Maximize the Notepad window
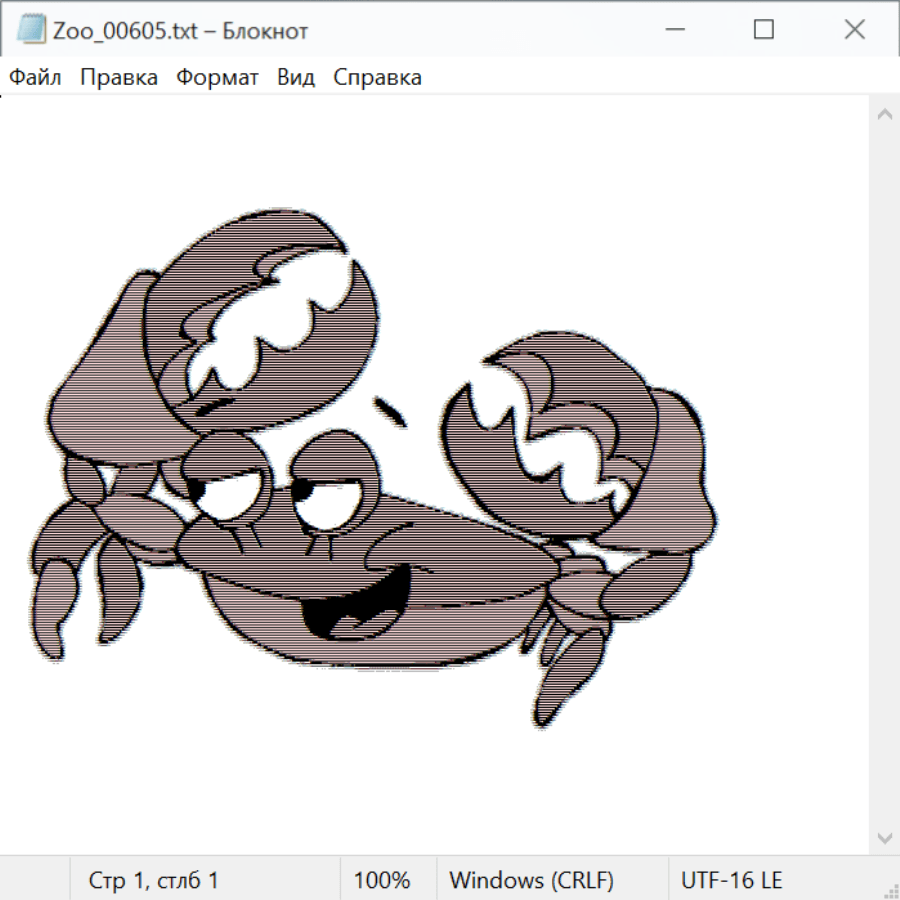900x900 pixels. (764, 30)
